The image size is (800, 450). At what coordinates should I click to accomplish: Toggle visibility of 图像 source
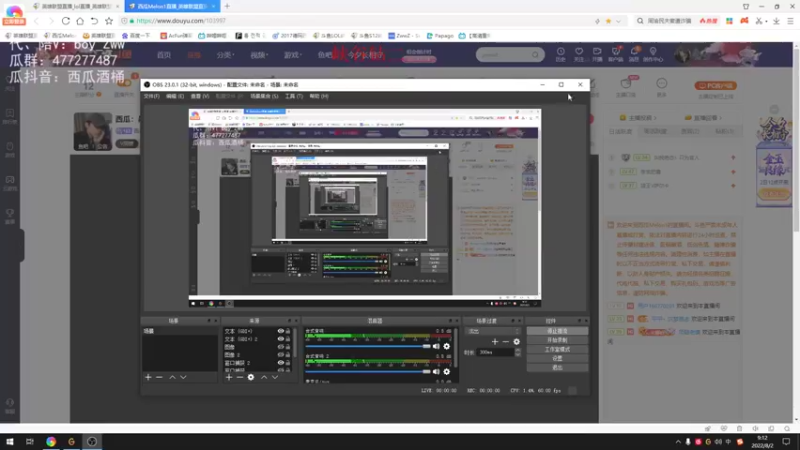[x=281, y=347]
